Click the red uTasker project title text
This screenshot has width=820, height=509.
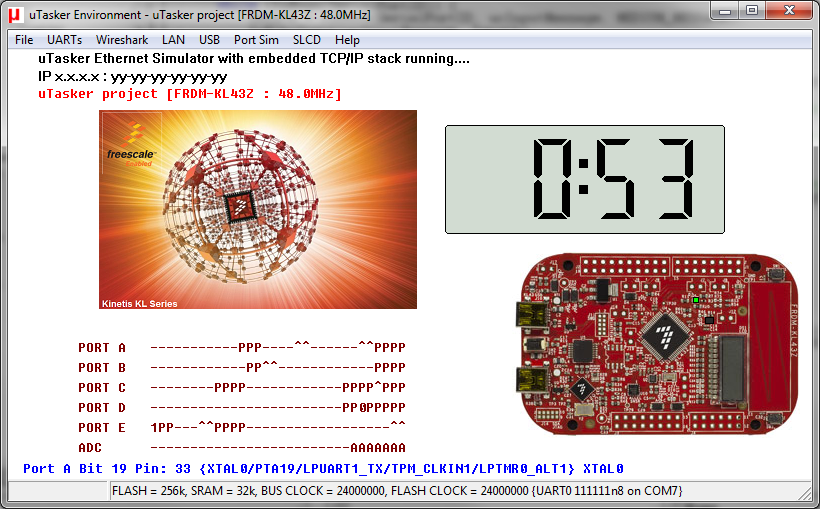click(190, 94)
